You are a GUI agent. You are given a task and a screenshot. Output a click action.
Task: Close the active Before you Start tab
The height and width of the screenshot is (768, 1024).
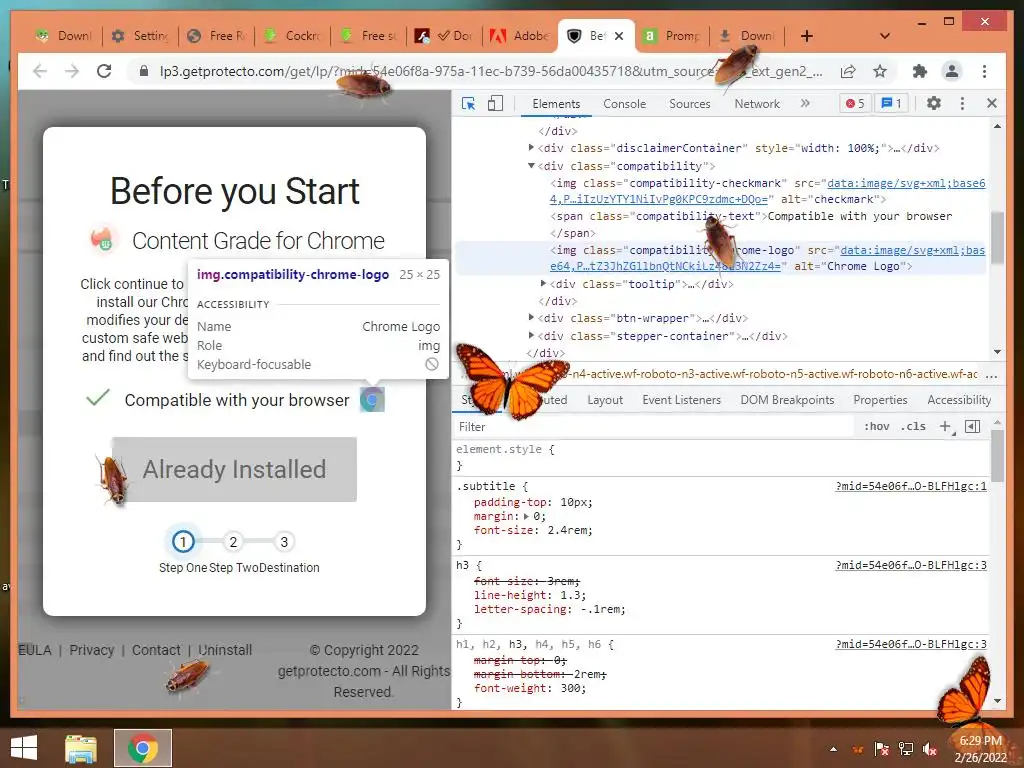pos(619,36)
